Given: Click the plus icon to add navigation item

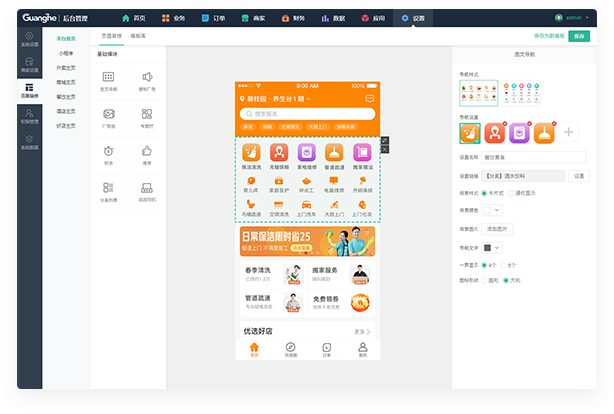Looking at the screenshot, I should point(568,132).
